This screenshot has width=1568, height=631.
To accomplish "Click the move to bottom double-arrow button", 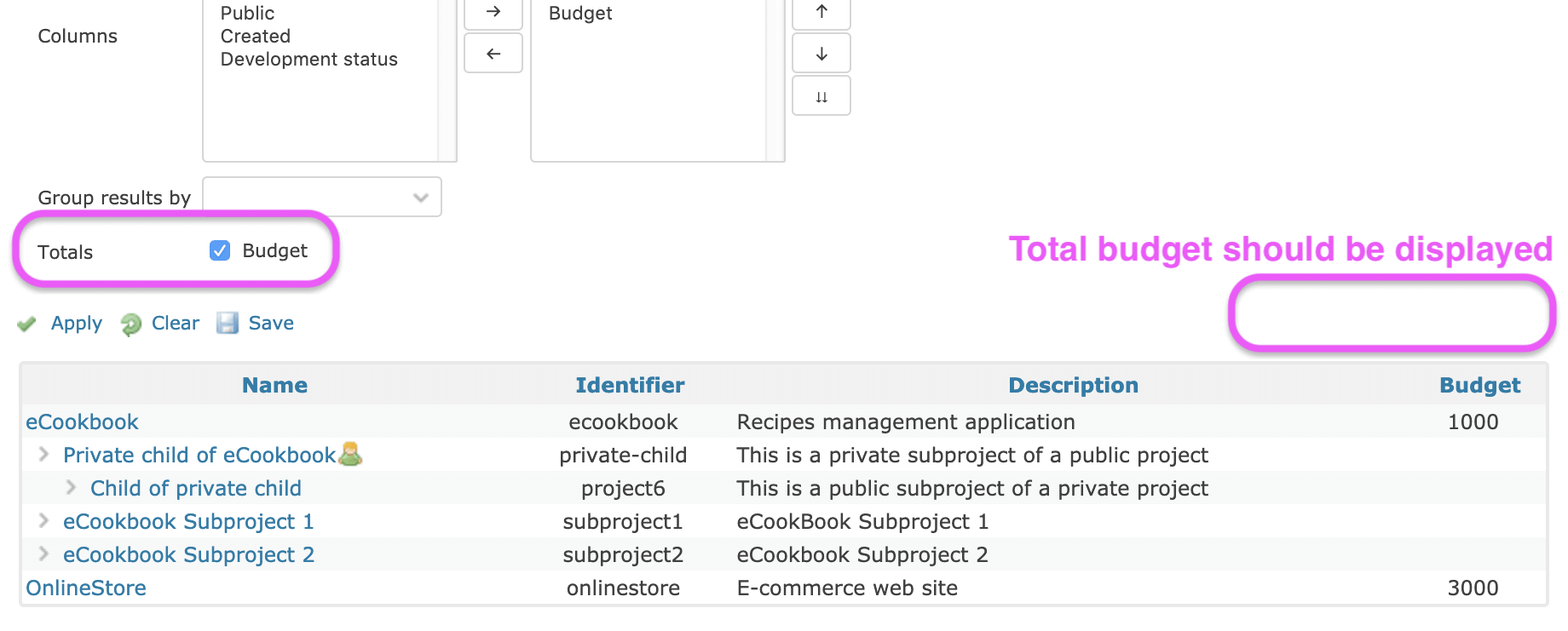I will tap(821, 96).
